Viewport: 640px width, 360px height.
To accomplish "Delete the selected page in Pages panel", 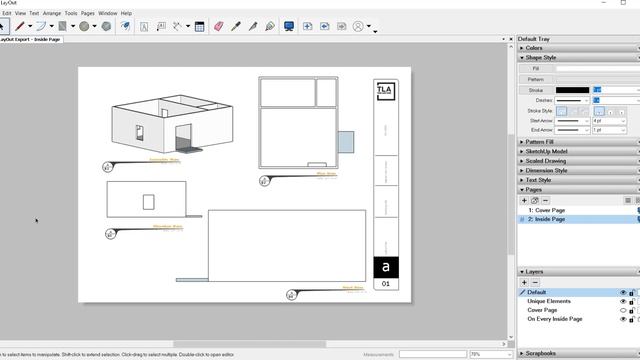I will pos(545,200).
